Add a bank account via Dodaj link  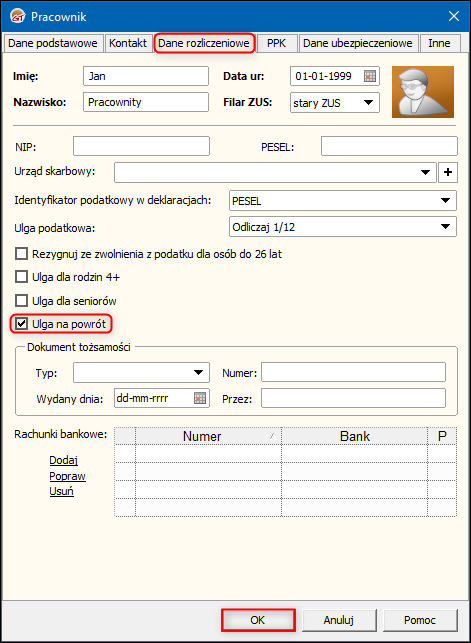64,460
